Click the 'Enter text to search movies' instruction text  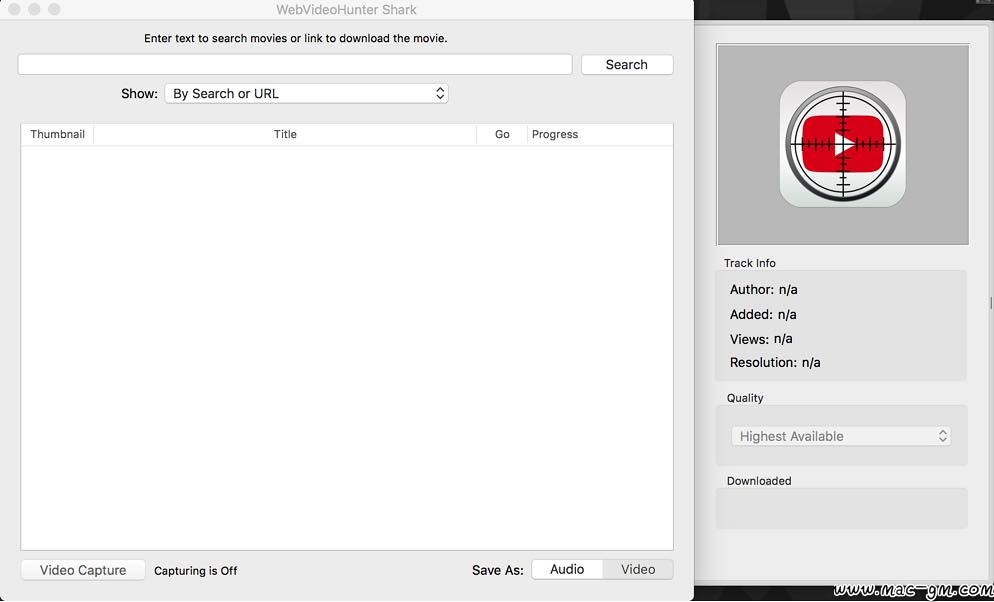coord(295,39)
